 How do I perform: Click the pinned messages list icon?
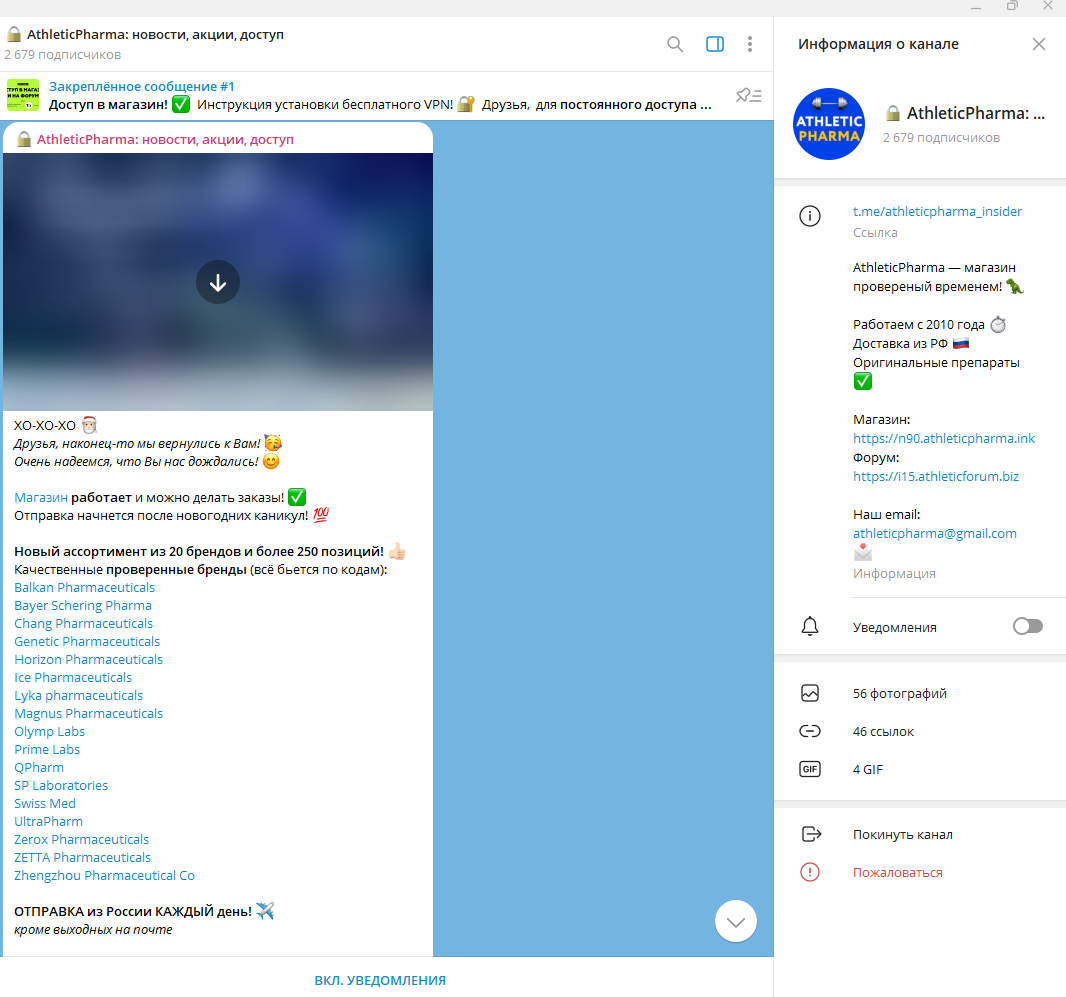pyautogui.click(x=748, y=96)
